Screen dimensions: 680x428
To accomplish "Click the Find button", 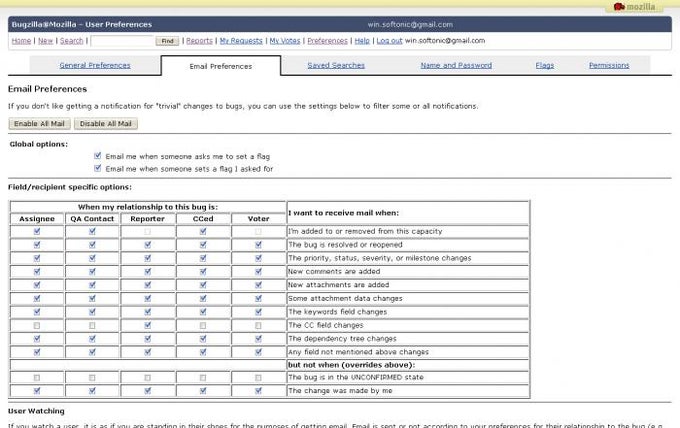I will click(x=167, y=41).
